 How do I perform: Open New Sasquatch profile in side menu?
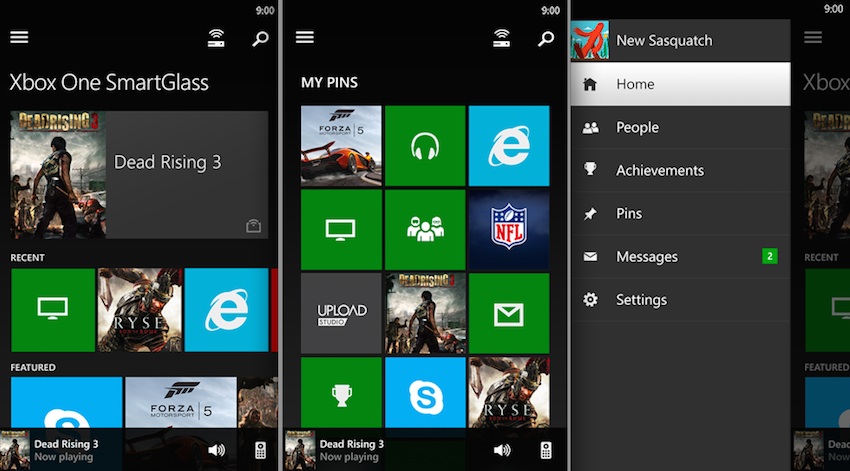(x=680, y=40)
